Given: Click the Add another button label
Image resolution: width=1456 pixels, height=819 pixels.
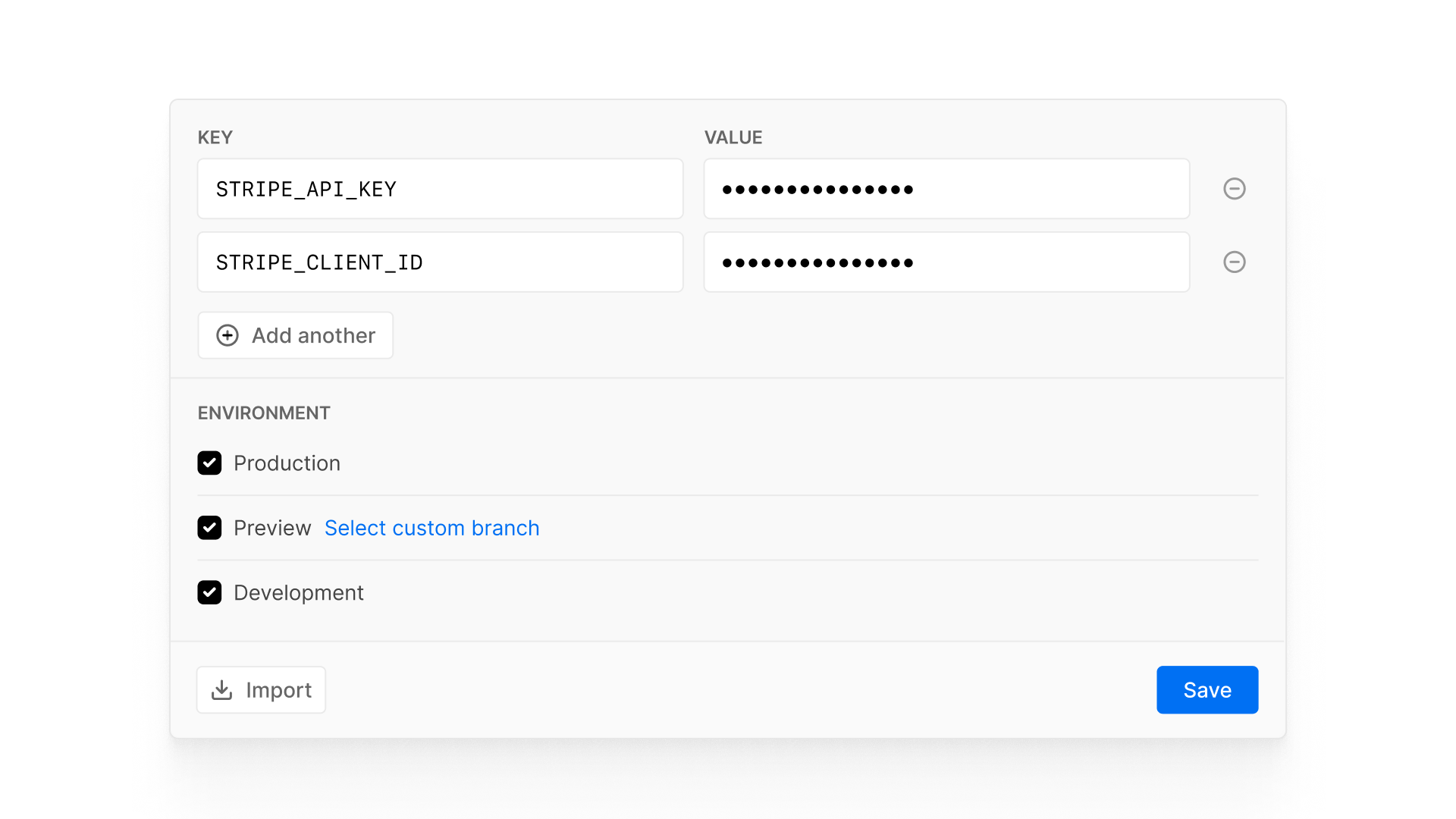Looking at the screenshot, I should [x=313, y=335].
